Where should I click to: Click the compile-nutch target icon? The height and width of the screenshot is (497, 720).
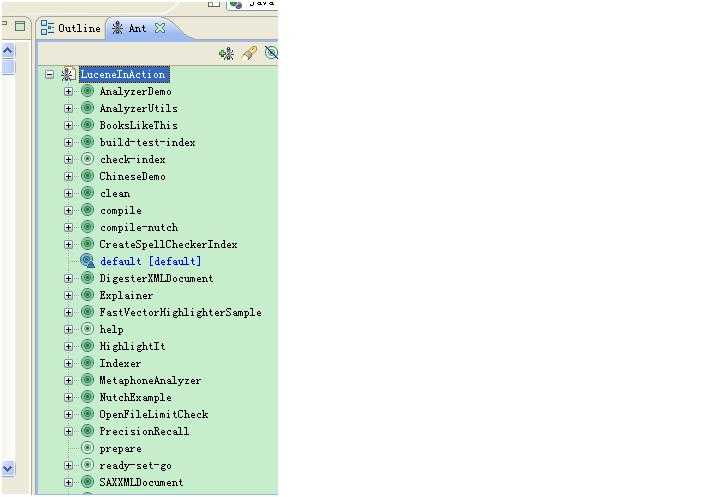pos(87,227)
